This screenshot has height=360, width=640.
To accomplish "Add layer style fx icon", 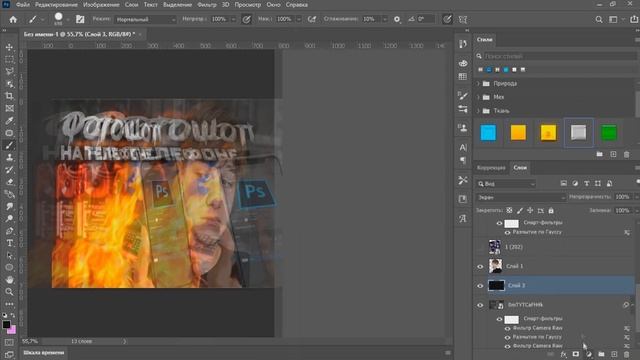I will [x=563, y=354].
